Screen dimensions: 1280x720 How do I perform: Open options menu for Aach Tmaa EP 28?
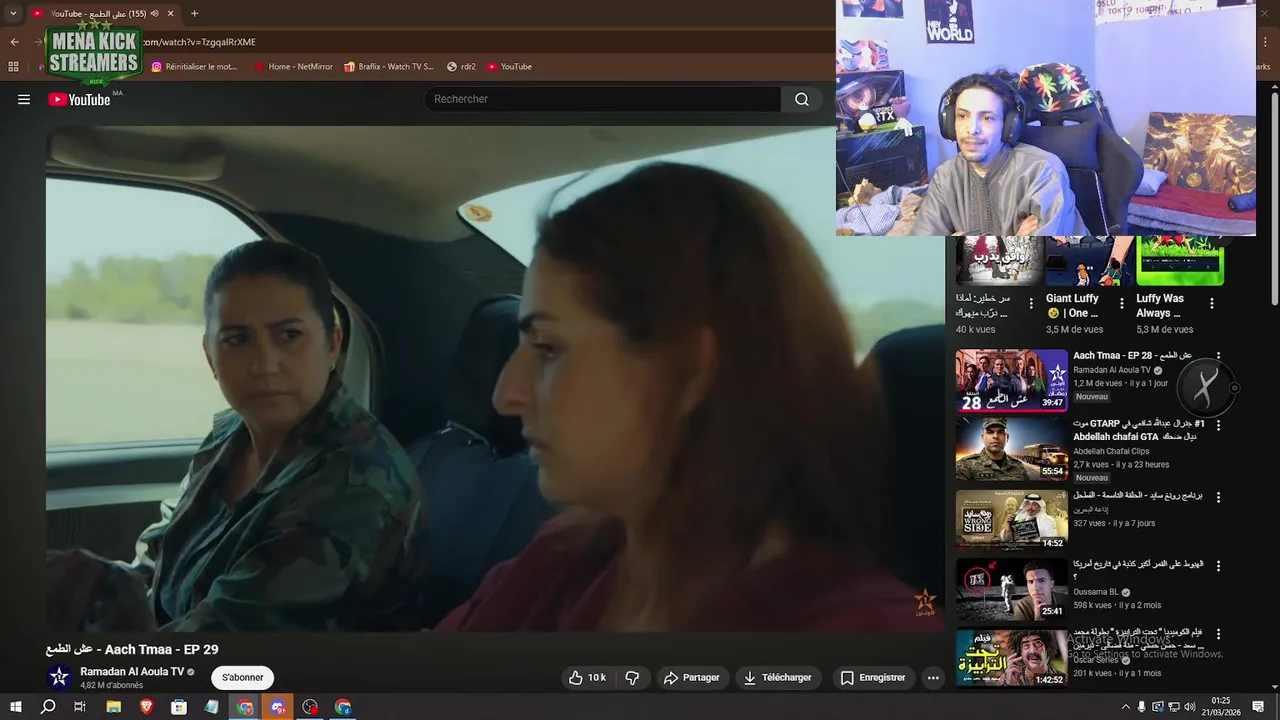click(1218, 356)
